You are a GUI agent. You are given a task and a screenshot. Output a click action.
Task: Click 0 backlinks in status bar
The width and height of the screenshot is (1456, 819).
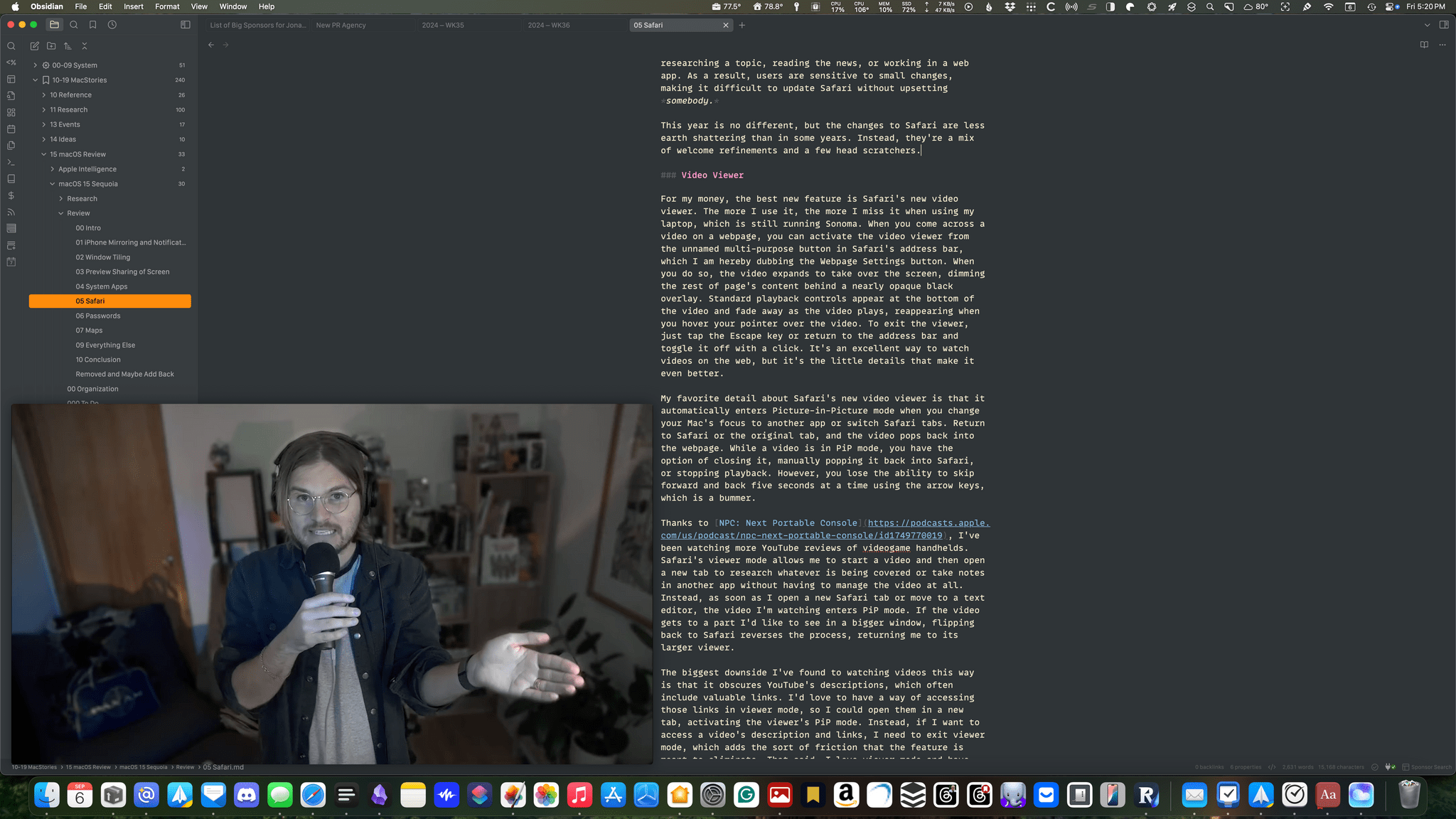1209,767
